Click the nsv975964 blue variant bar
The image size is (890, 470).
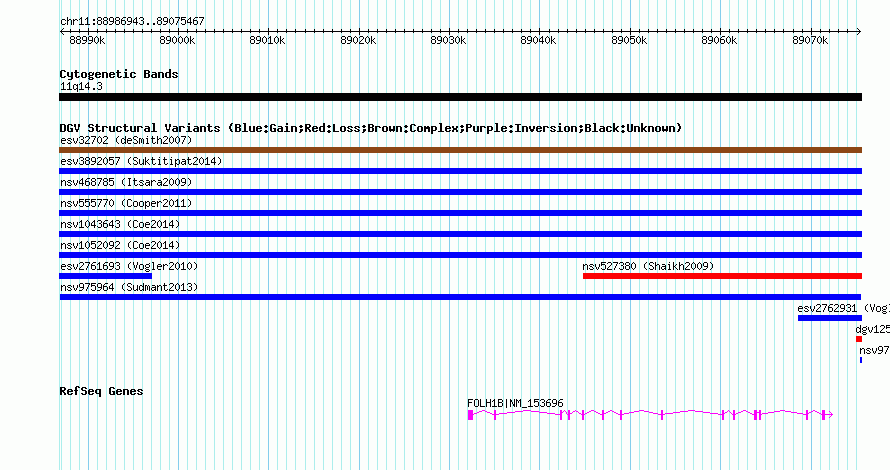click(x=460, y=297)
